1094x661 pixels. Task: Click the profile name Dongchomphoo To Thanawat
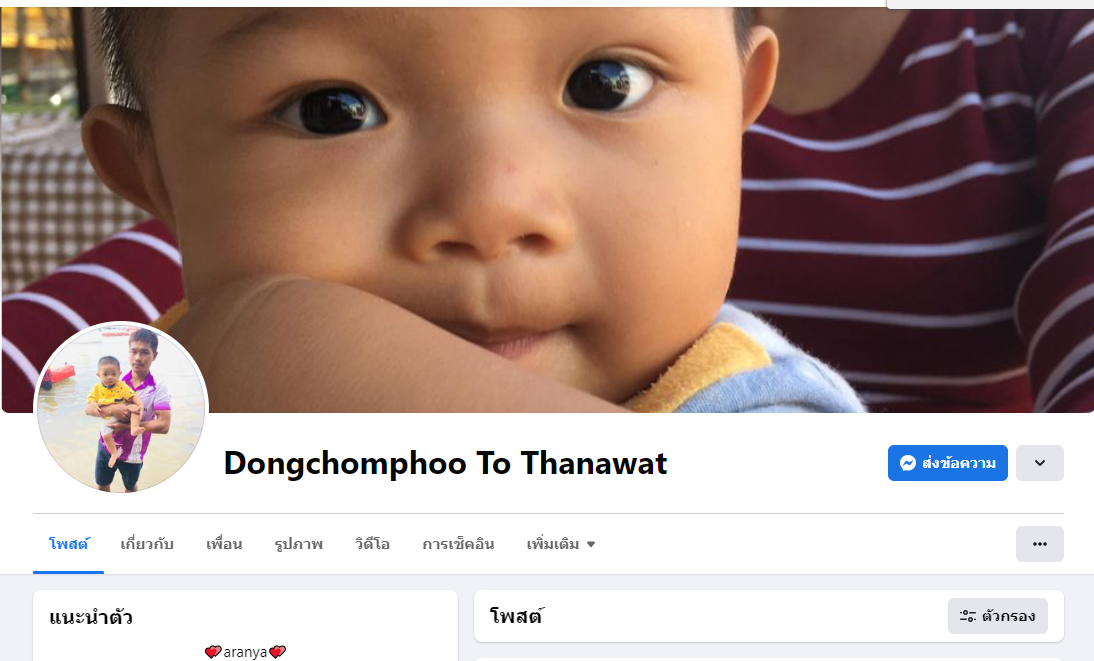pyautogui.click(x=445, y=463)
